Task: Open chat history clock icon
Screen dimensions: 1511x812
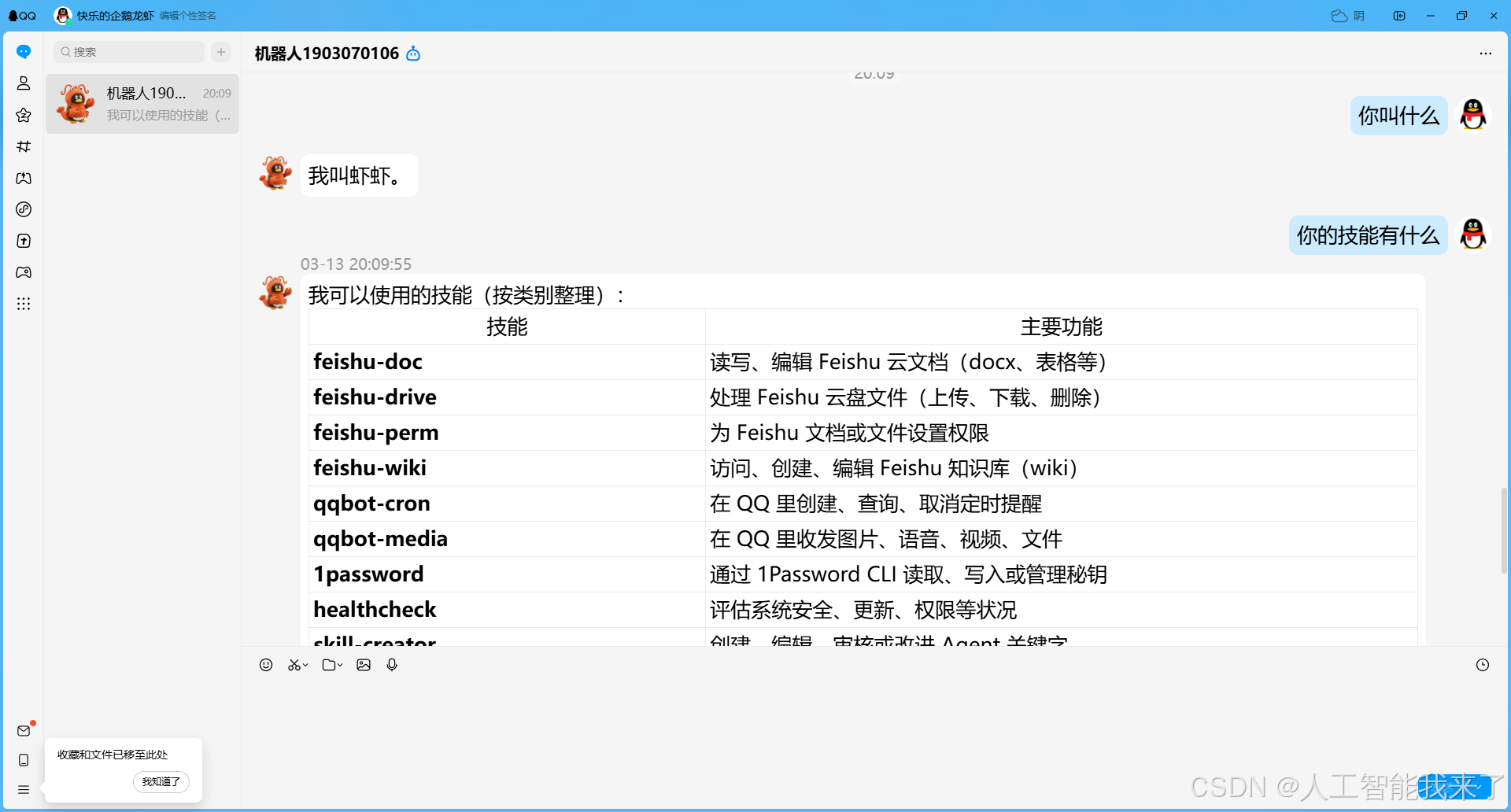Action: pos(1483,665)
